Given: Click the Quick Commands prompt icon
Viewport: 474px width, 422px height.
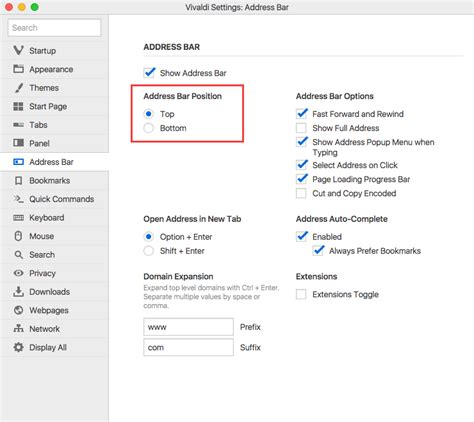Looking at the screenshot, I should pos(18,199).
